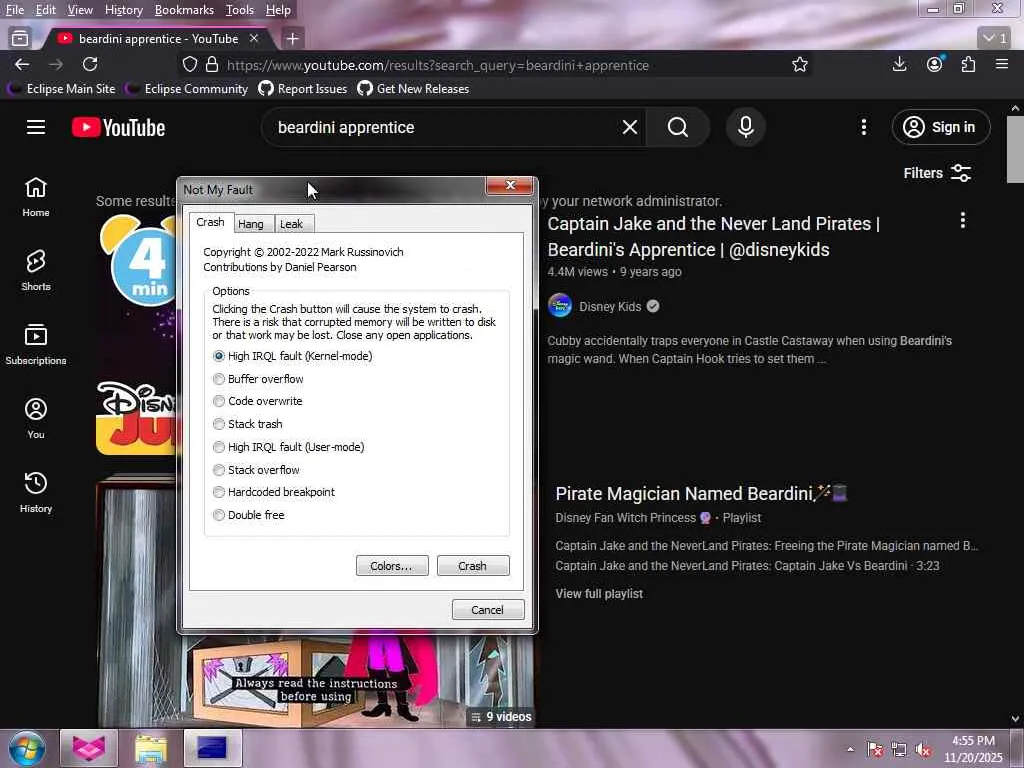The width and height of the screenshot is (1024, 768).
Task: Open the 9 videos playlist thumbnail
Action: pyautogui.click(x=315, y=600)
